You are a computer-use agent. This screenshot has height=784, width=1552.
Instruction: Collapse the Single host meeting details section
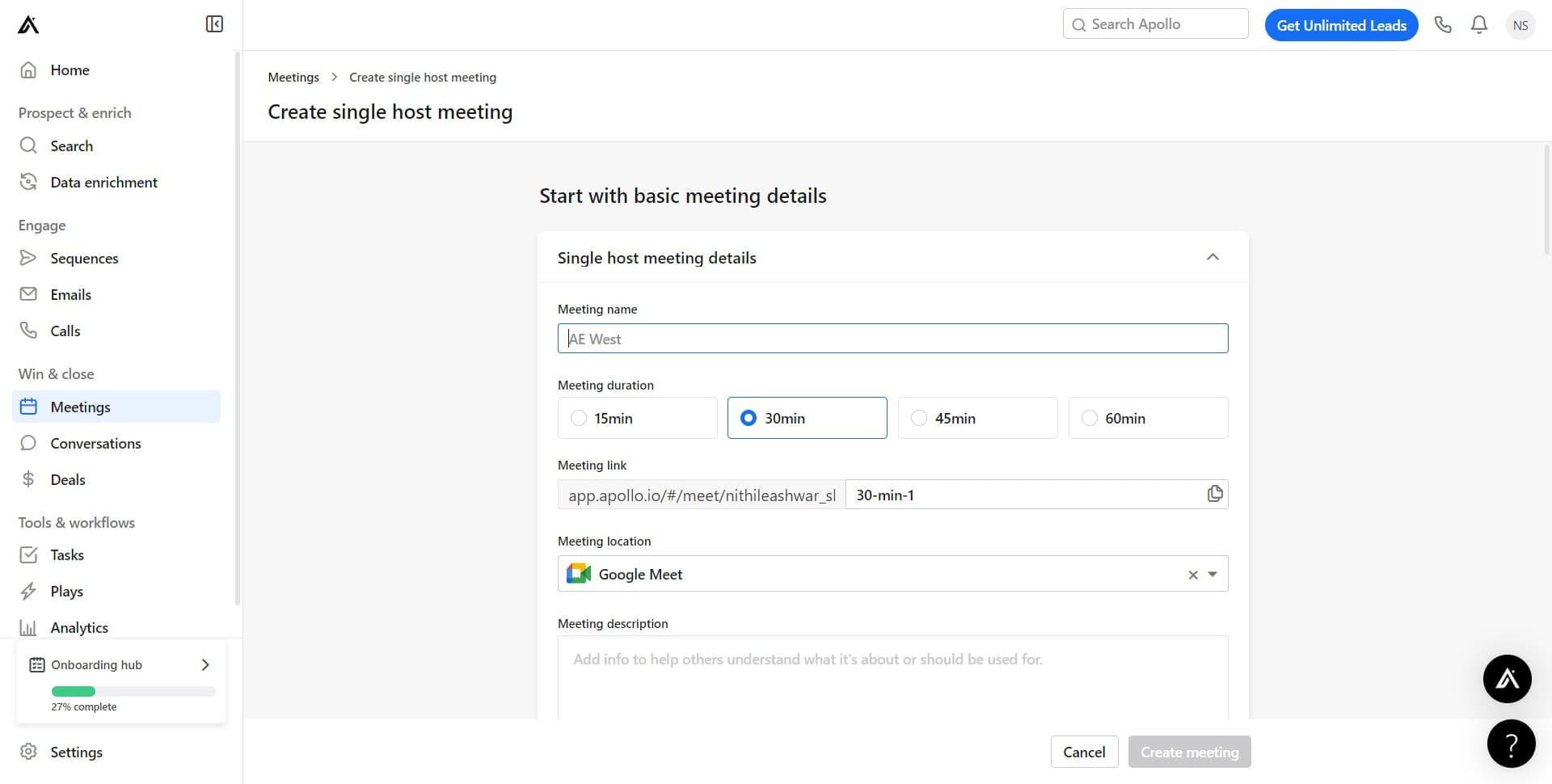coord(1212,256)
